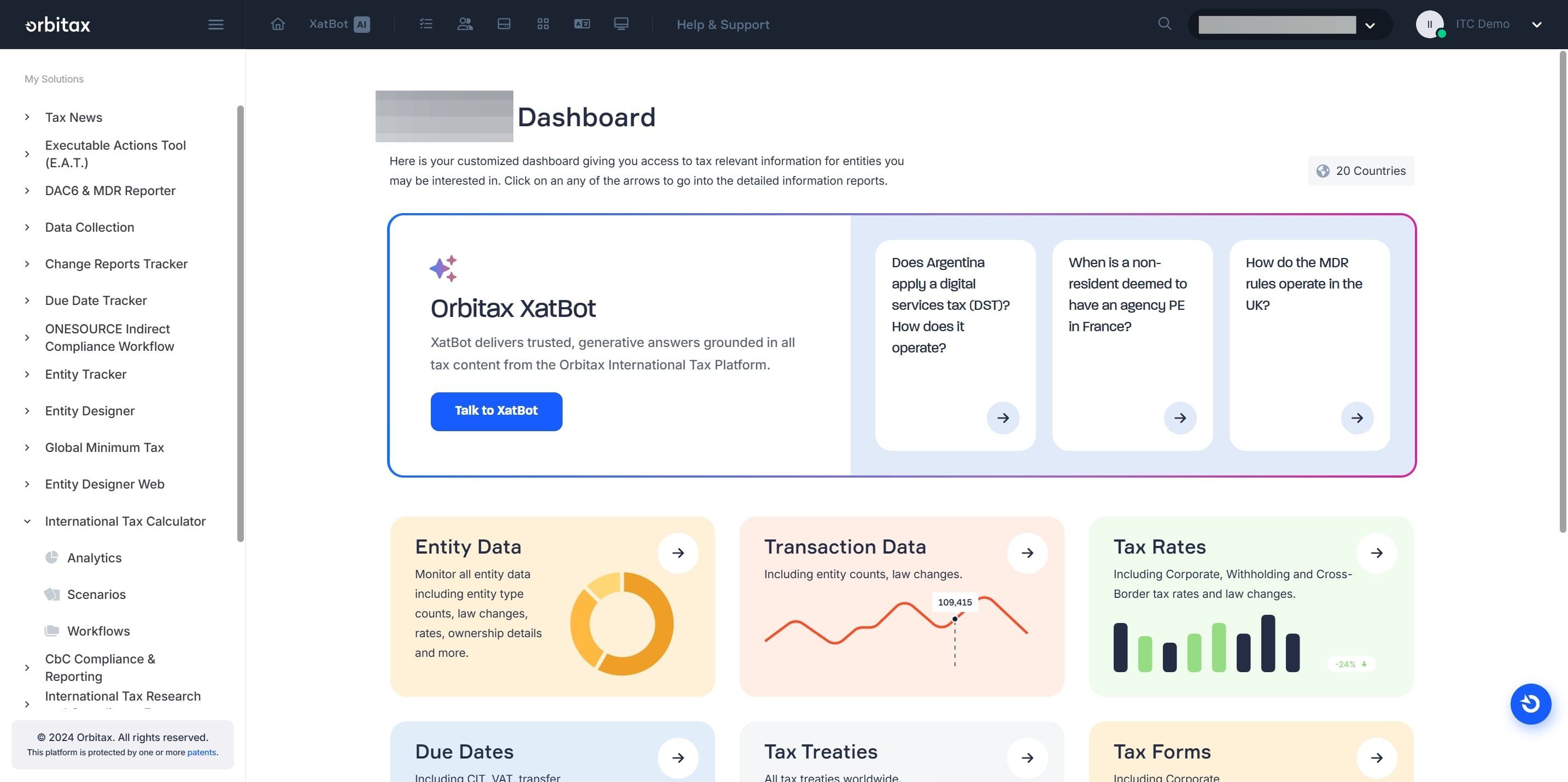Click the Tax Rates bar chart
The height and width of the screenshot is (782, 1568).
point(1207,643)
